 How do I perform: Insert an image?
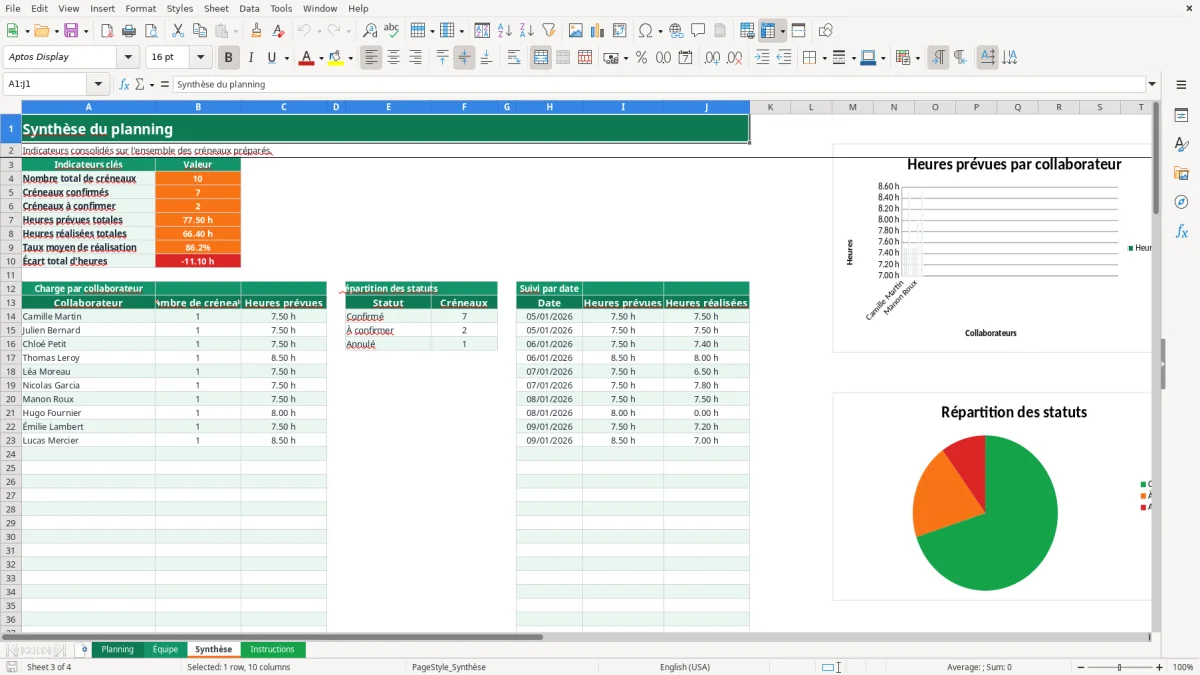576,31
